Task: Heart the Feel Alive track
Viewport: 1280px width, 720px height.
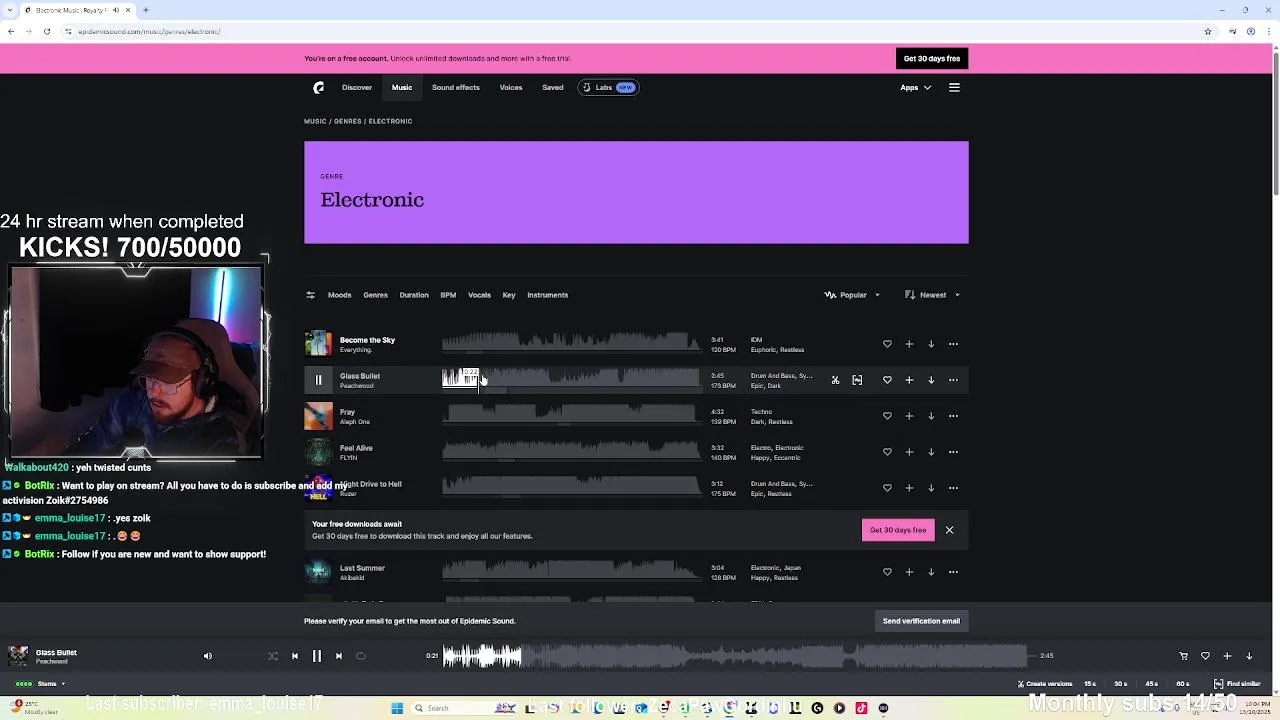Action: (x=887, y=452)
